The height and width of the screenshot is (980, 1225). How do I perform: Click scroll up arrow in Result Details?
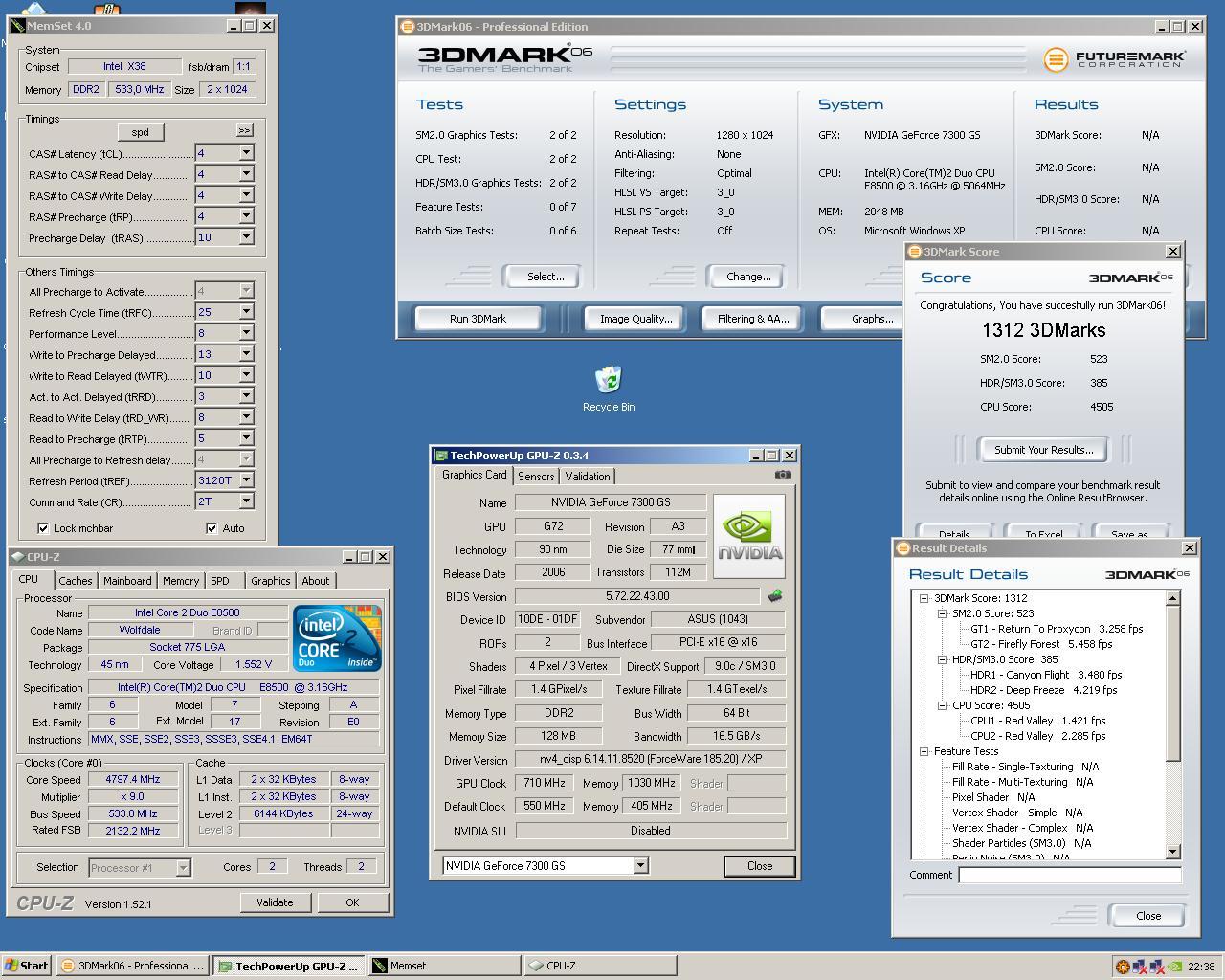(x=1173, y=598)
